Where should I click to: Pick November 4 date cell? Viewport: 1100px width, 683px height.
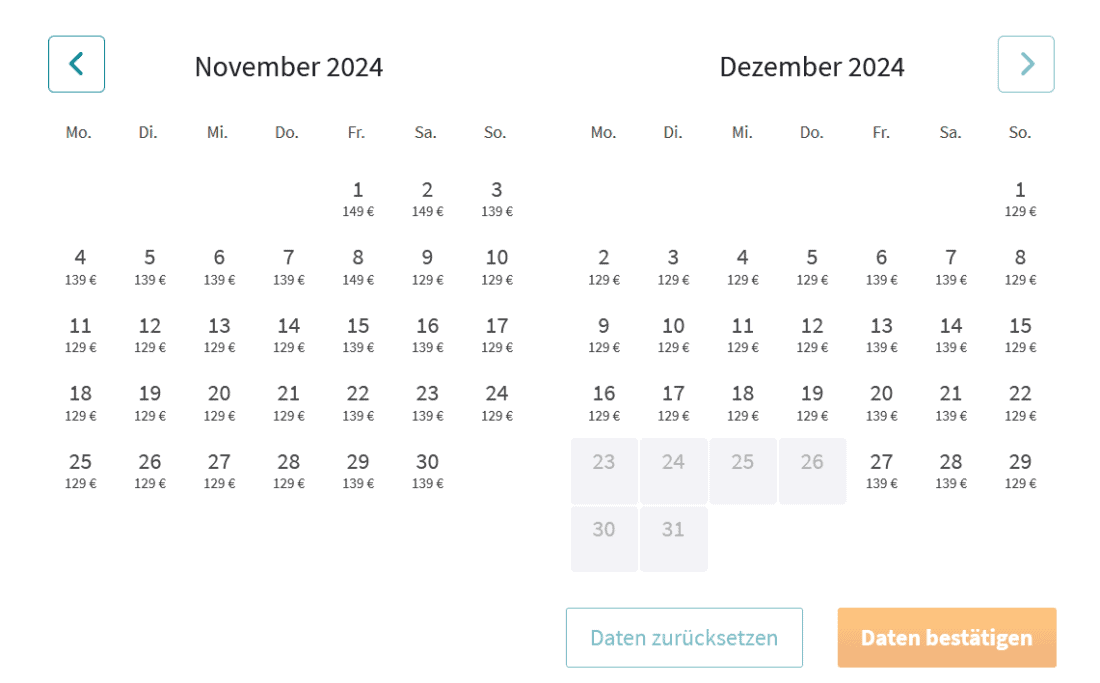pos(80,266)
